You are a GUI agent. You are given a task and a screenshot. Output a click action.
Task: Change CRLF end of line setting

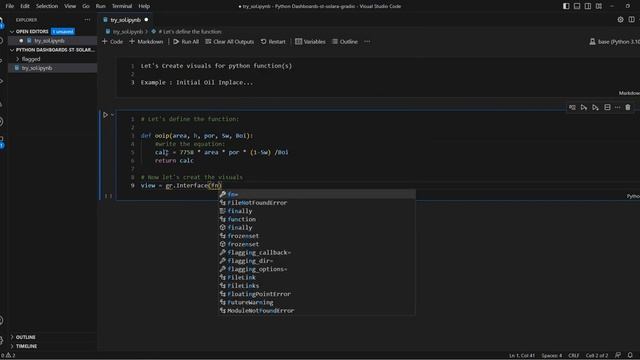pyautogui.click(x=573, y=356)
